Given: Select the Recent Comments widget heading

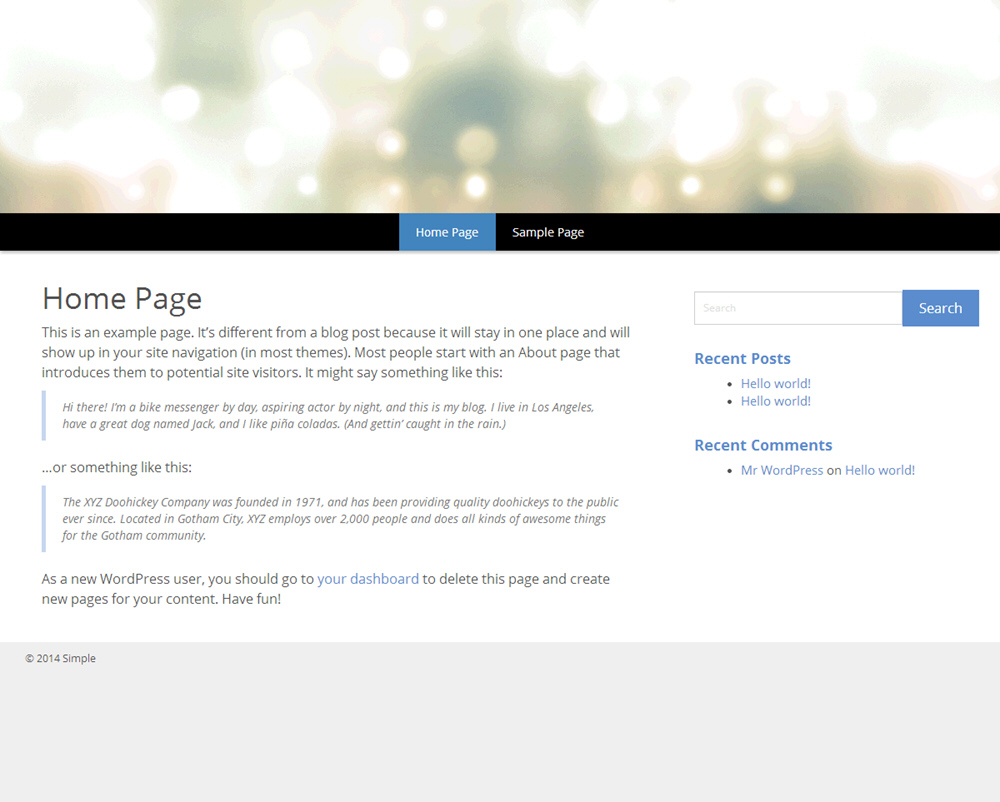Looking at the screenshot, I should click(763, 445).
